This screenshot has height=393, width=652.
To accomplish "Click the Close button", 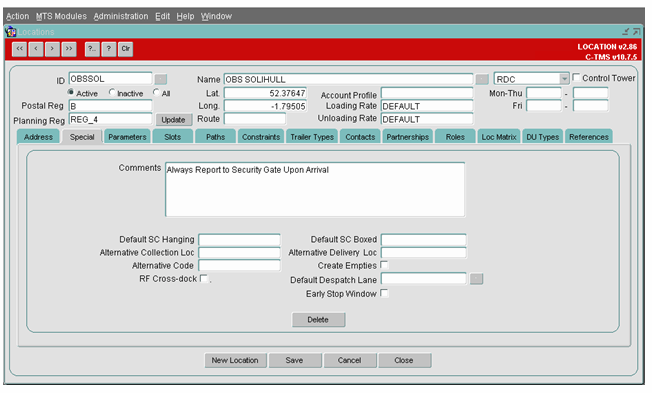I will [x=404, y=360].
